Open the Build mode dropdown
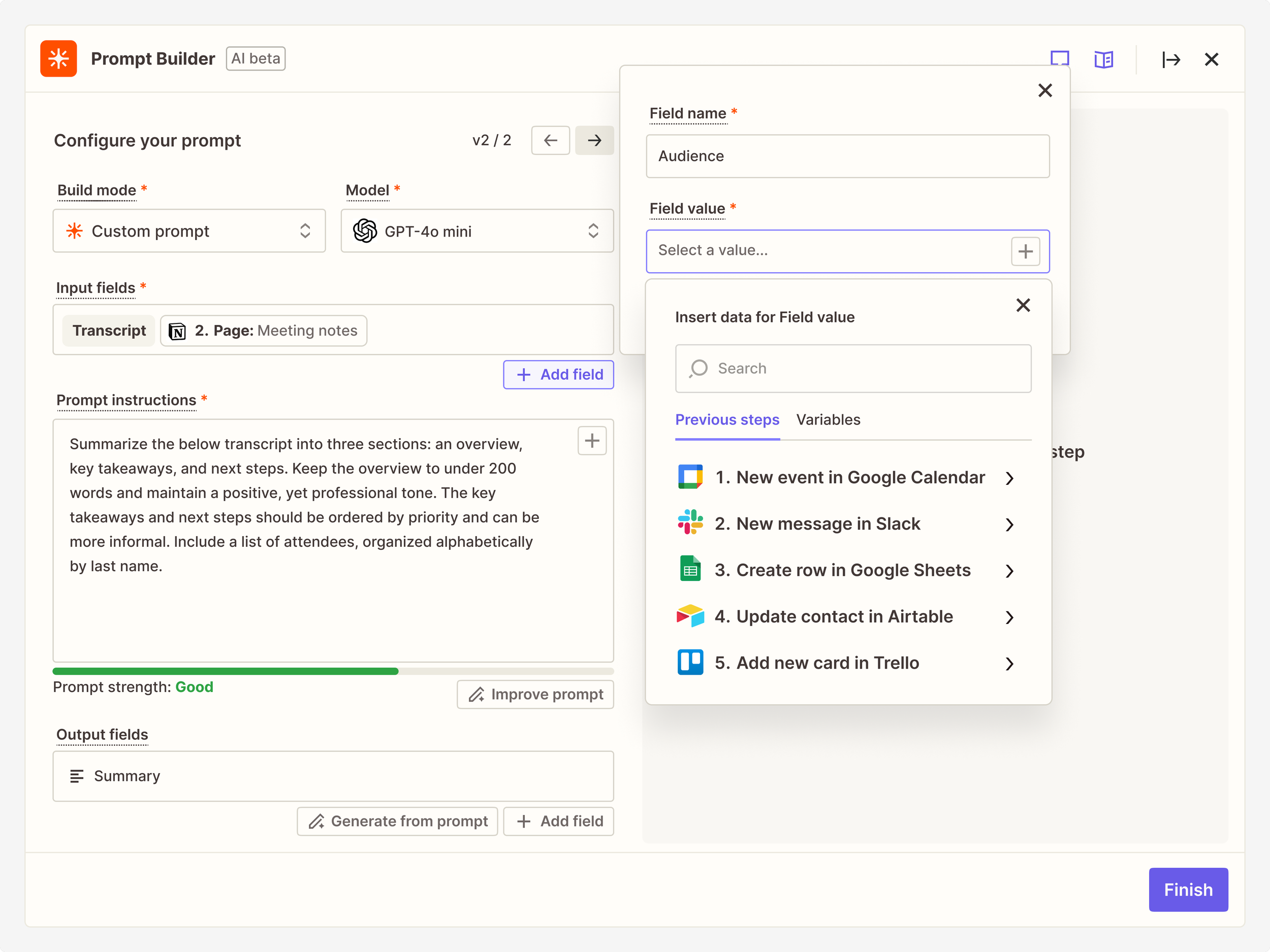1270x952 pixels. 189,231
